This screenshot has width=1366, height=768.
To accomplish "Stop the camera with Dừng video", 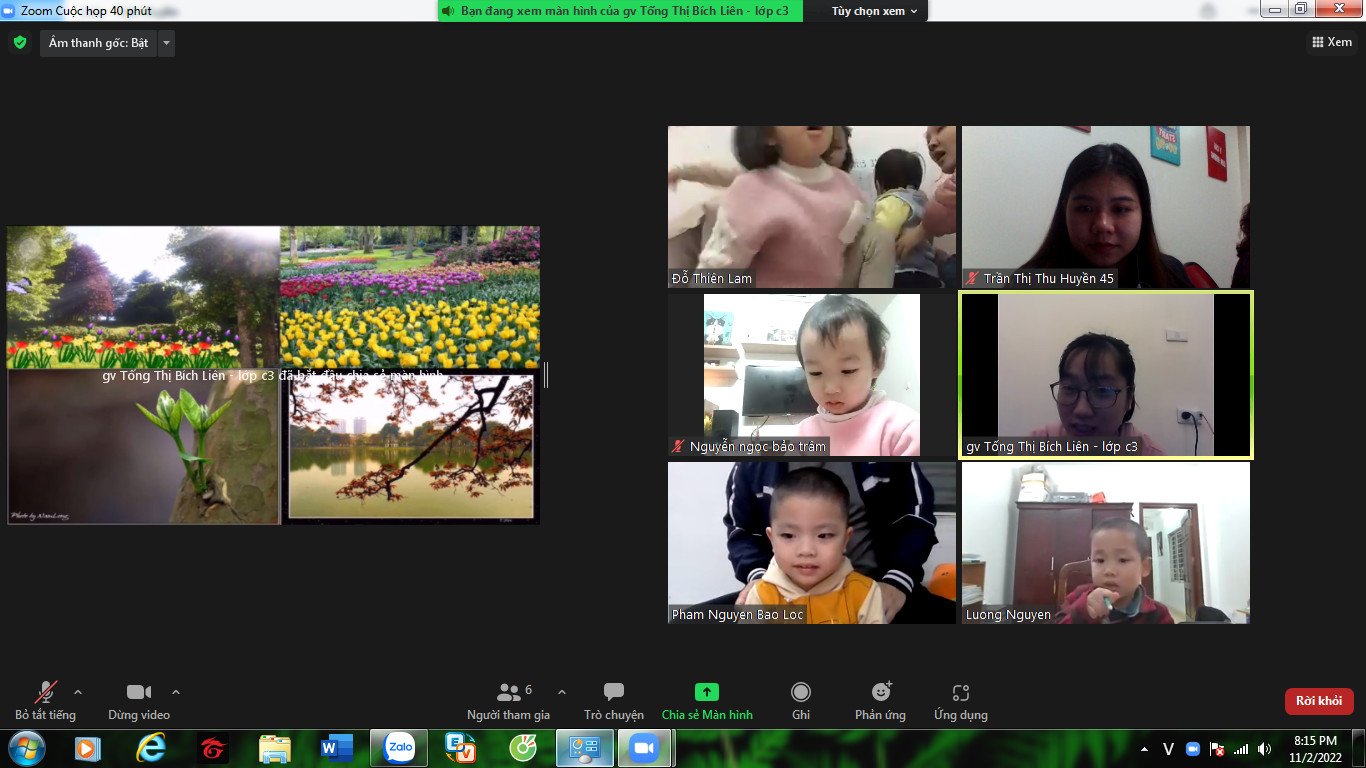I will click(x=139, y=700).
